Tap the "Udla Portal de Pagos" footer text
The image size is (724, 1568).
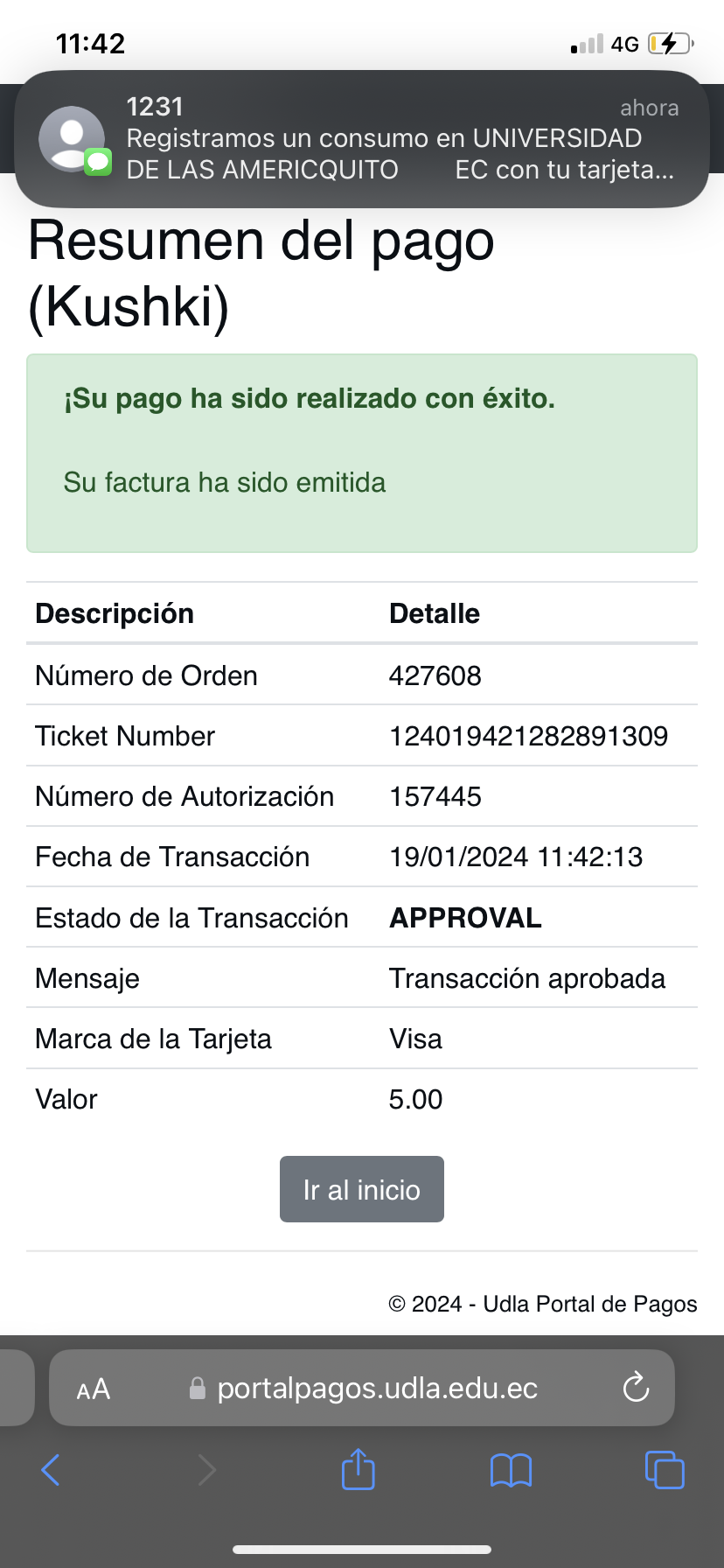(589, 1304)
